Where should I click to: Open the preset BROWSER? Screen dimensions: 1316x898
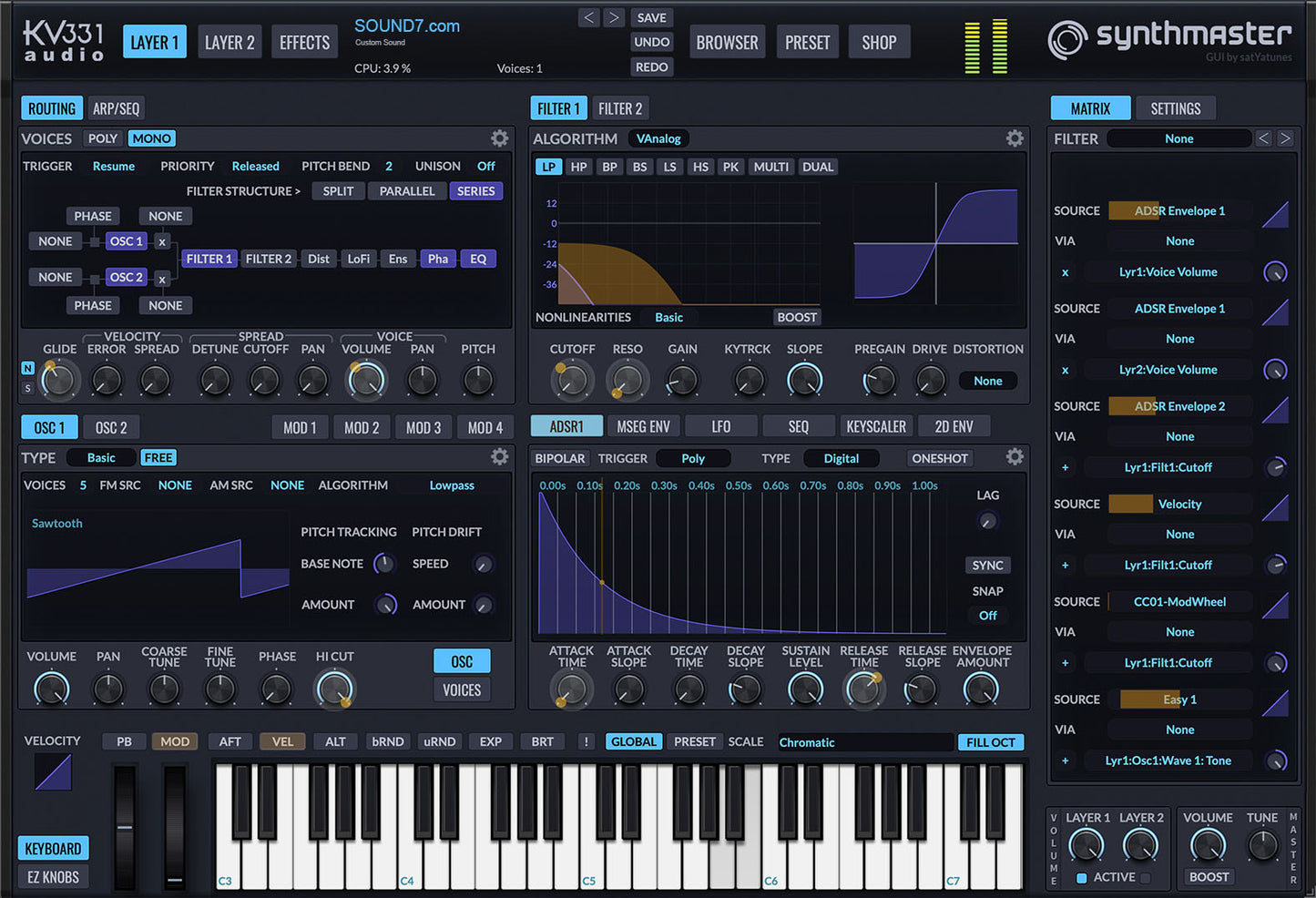pos(727,42)
